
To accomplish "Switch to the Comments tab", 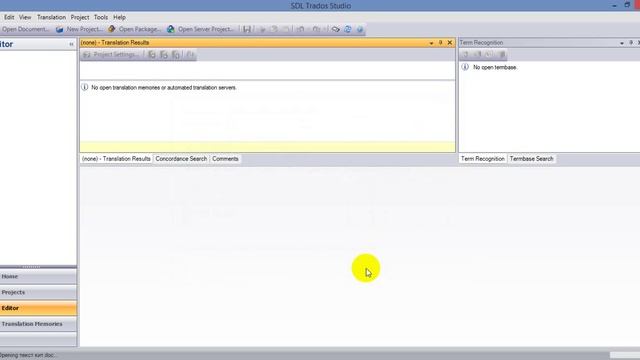I will click(x=225, y=159).
